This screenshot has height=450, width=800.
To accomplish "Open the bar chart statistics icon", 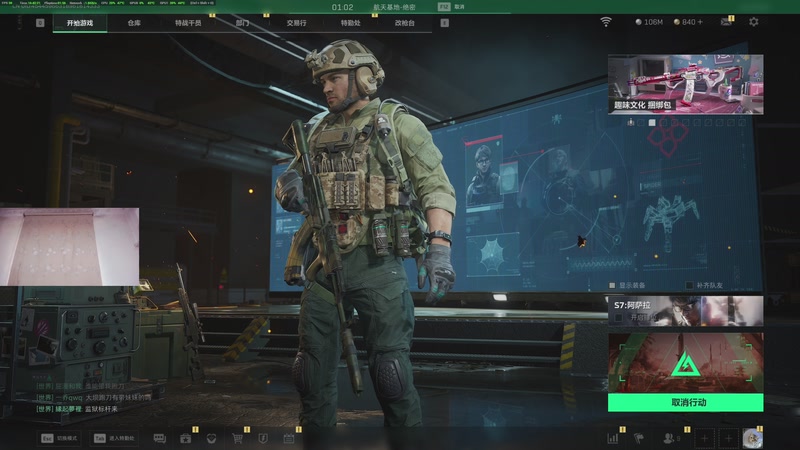I will pos(613,438).
